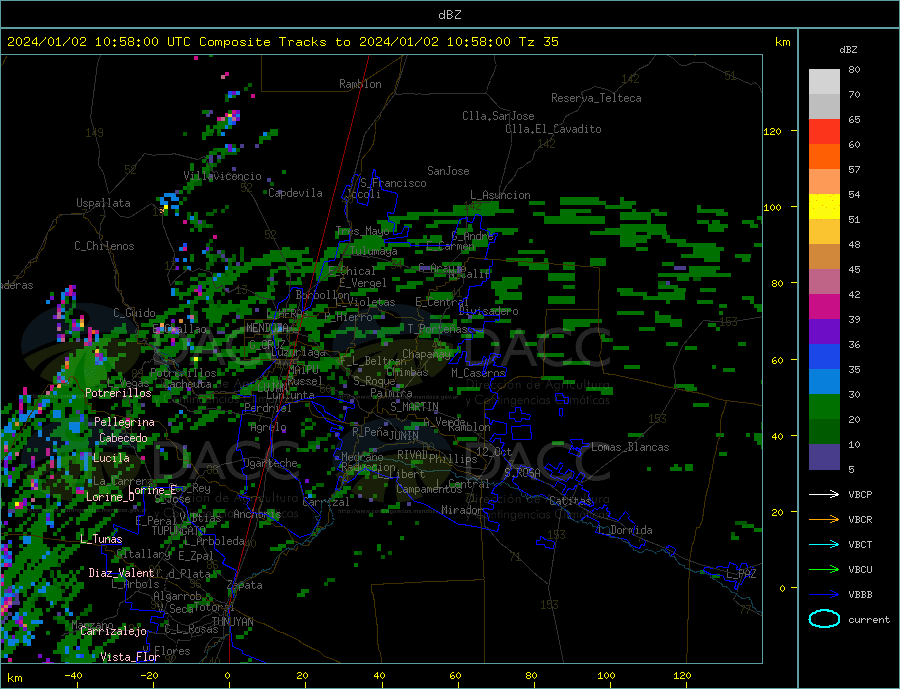Click the M_Caseros place label

point(478,373)
